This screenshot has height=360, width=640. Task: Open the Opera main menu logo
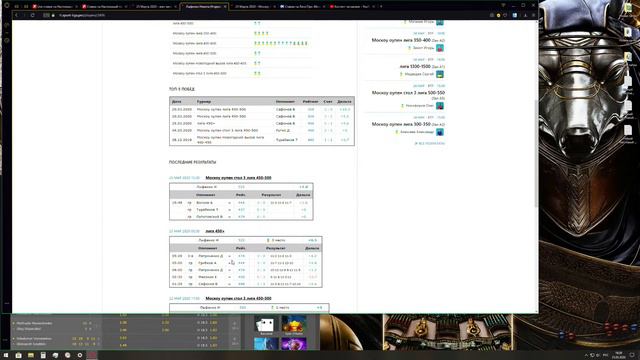[6, 5]
